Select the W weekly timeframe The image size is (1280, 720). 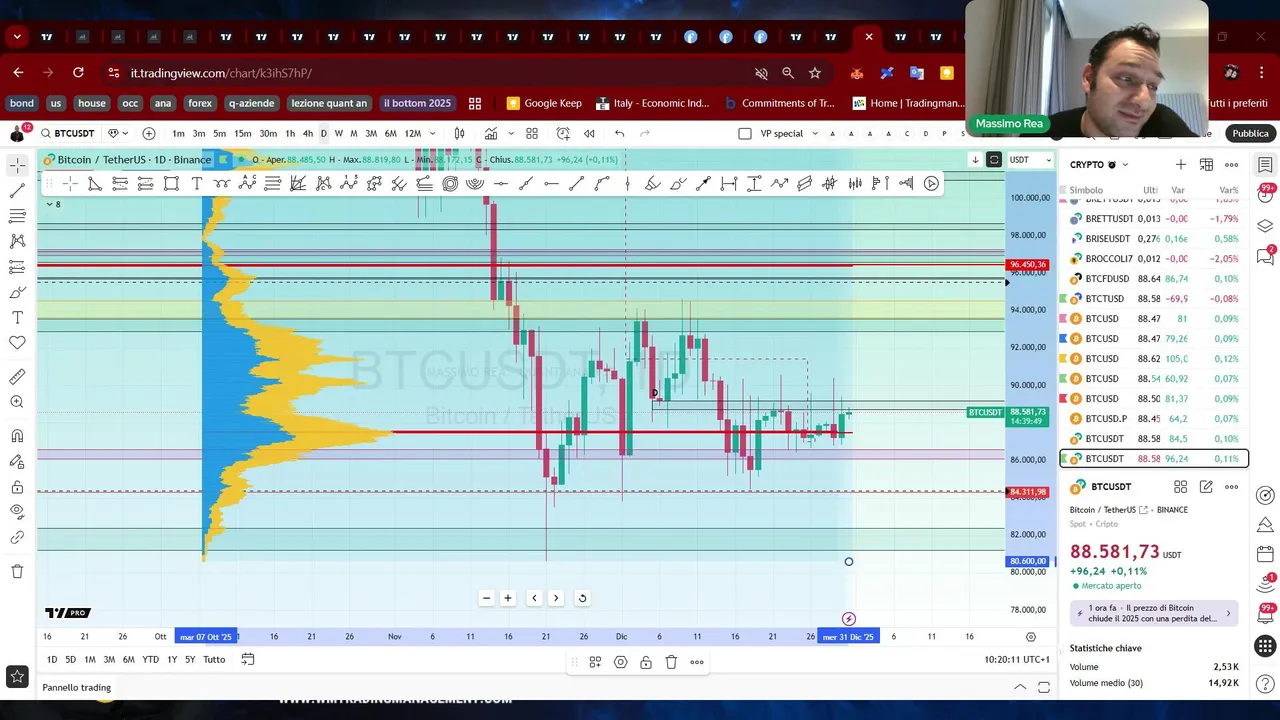[x=338, y=134]
